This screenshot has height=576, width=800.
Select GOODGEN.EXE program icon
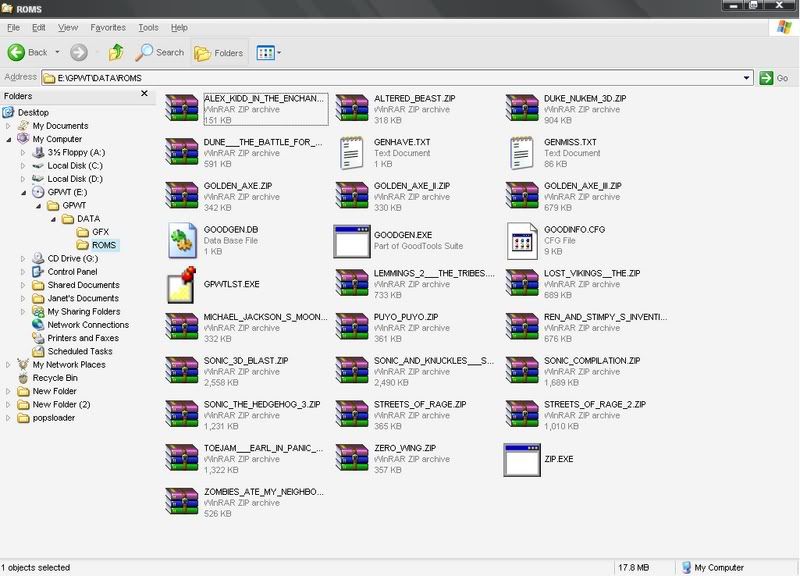coord(352,241)
